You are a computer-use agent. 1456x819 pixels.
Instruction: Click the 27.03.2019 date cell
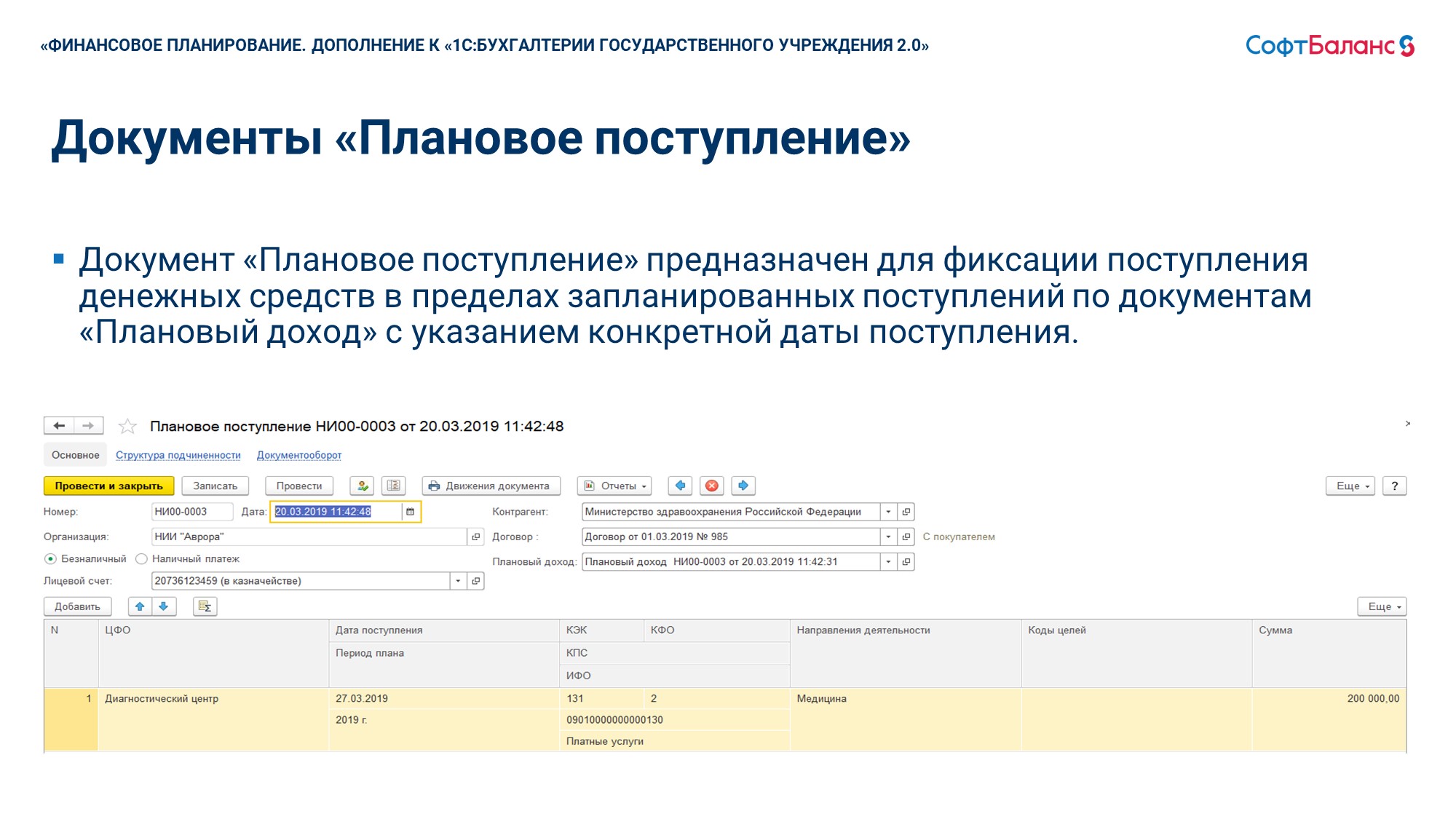[x=444, y=699]
